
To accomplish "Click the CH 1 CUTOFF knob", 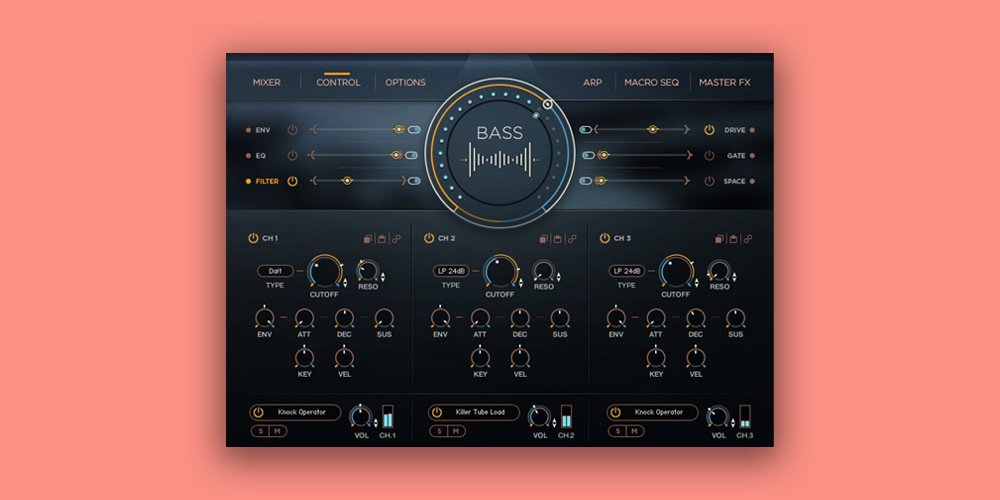I will pyautogui.click(x=324, y=270).
